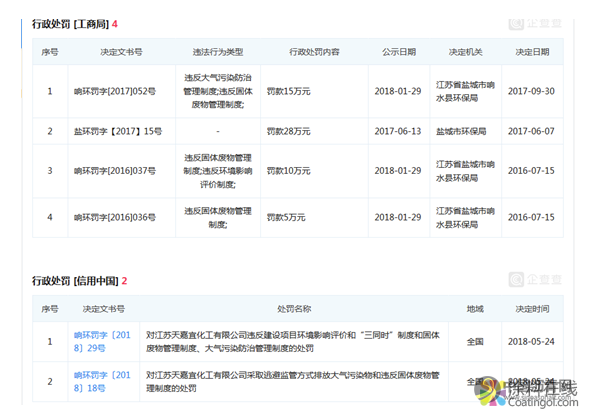Click the 2018-05-24 date in row 1
Image resolution: width=590 pixels, height=420 pixels.
click(531, 341)
